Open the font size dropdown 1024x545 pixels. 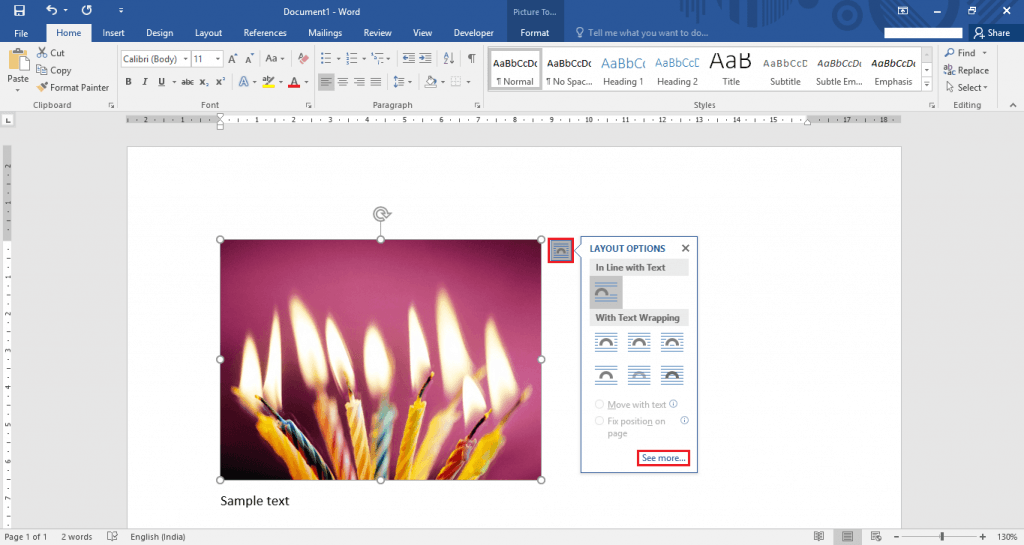point(217,59)
